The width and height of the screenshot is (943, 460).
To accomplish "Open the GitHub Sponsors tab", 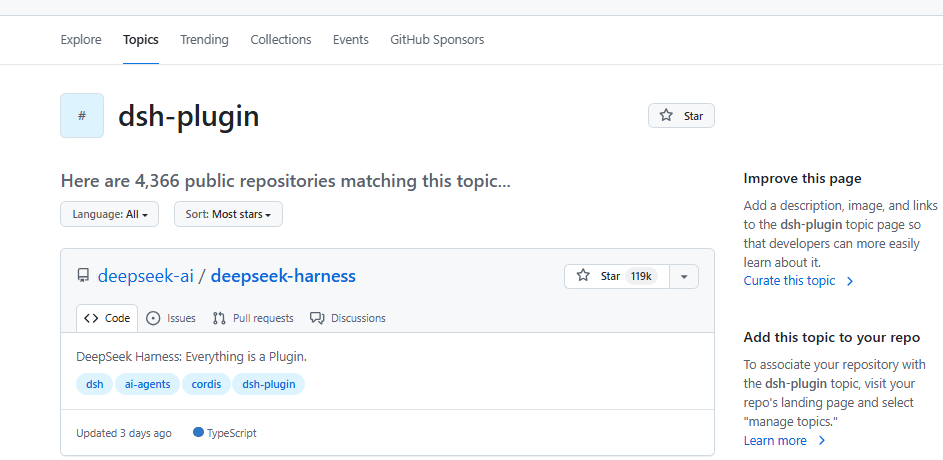I will pos(437,40).
